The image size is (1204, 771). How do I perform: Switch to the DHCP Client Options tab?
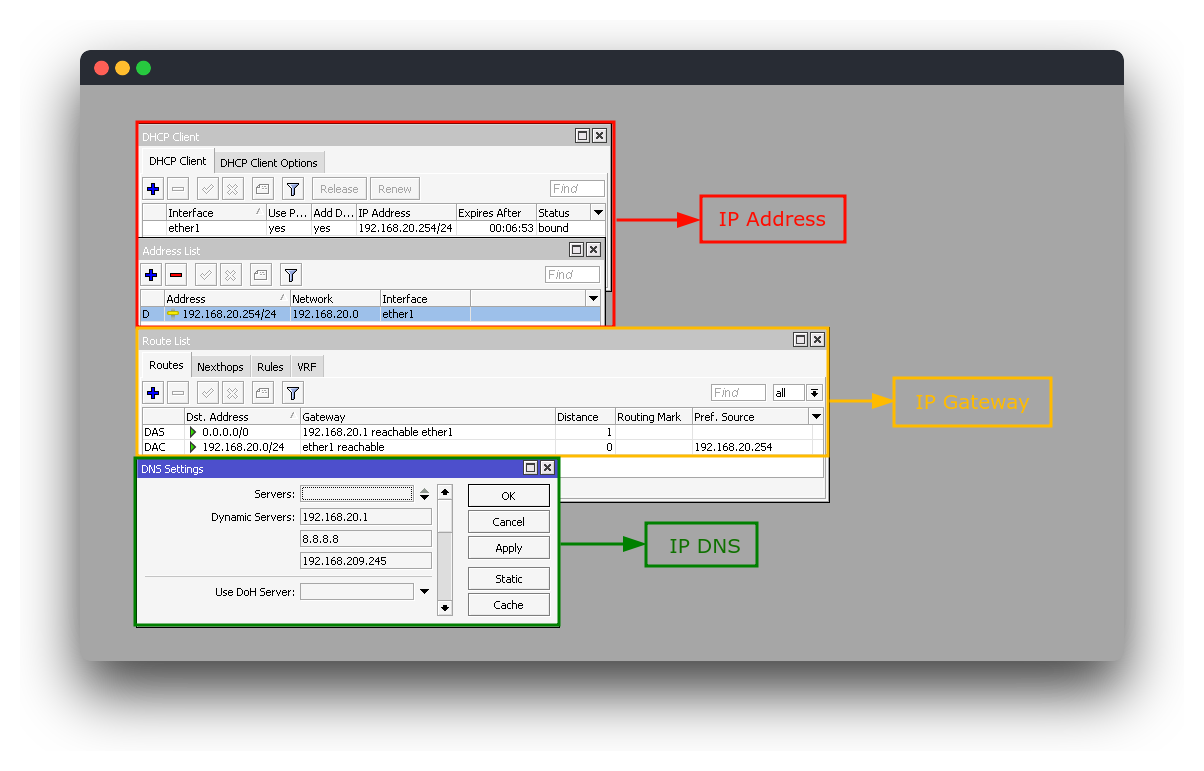(x=269, y=161)
